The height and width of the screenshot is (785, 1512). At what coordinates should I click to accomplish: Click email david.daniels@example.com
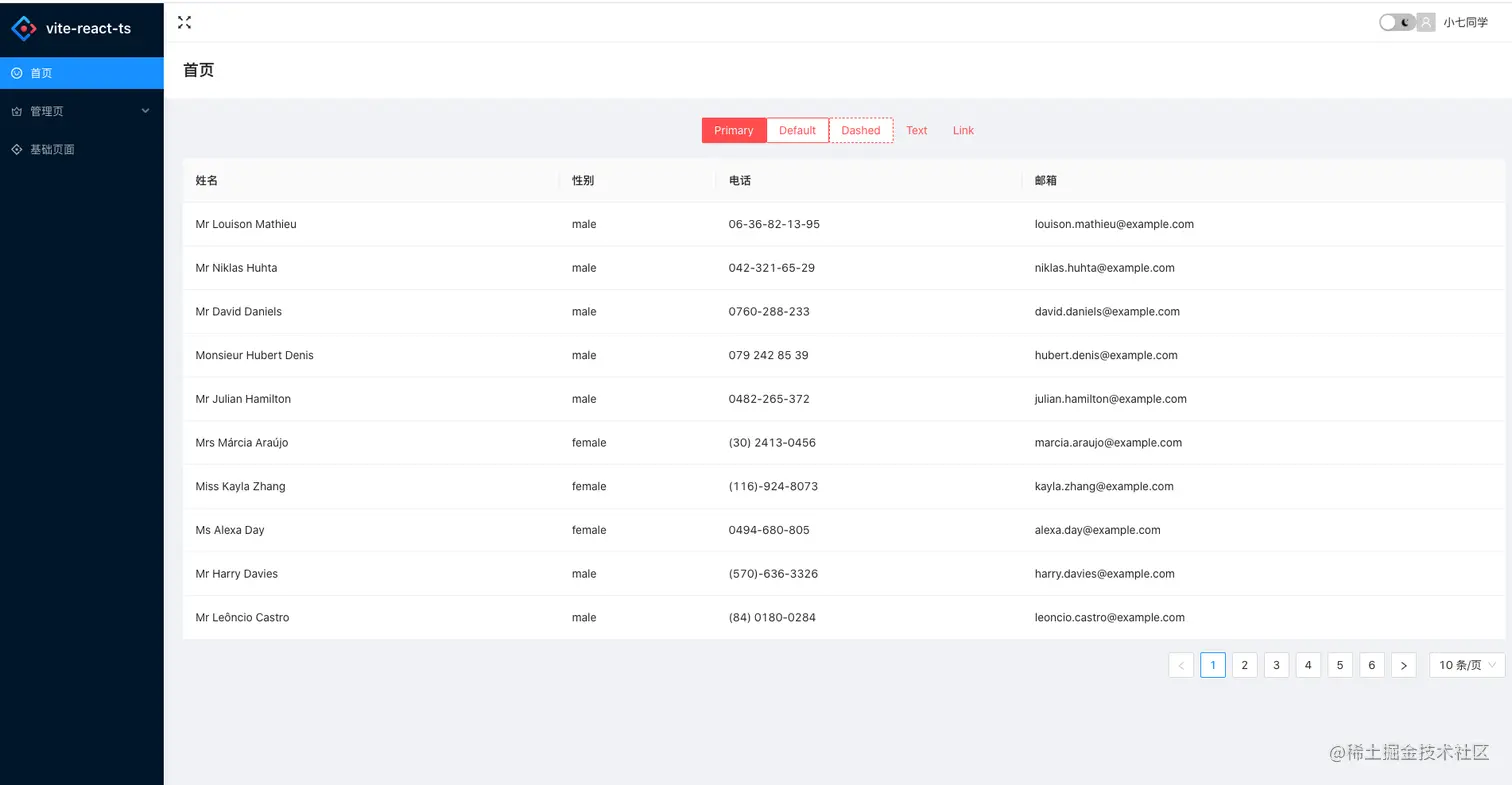click(x=1107, y=312)
